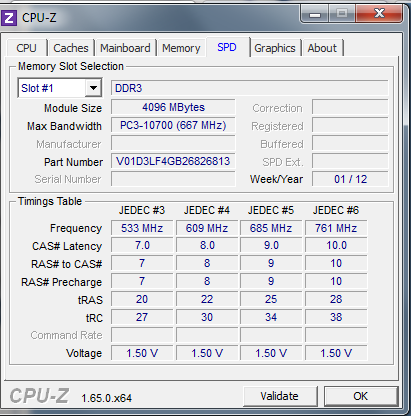Click the 685 MHz frequency cell
The width and height of the screenshot is (411, 416).
point(271,228)
